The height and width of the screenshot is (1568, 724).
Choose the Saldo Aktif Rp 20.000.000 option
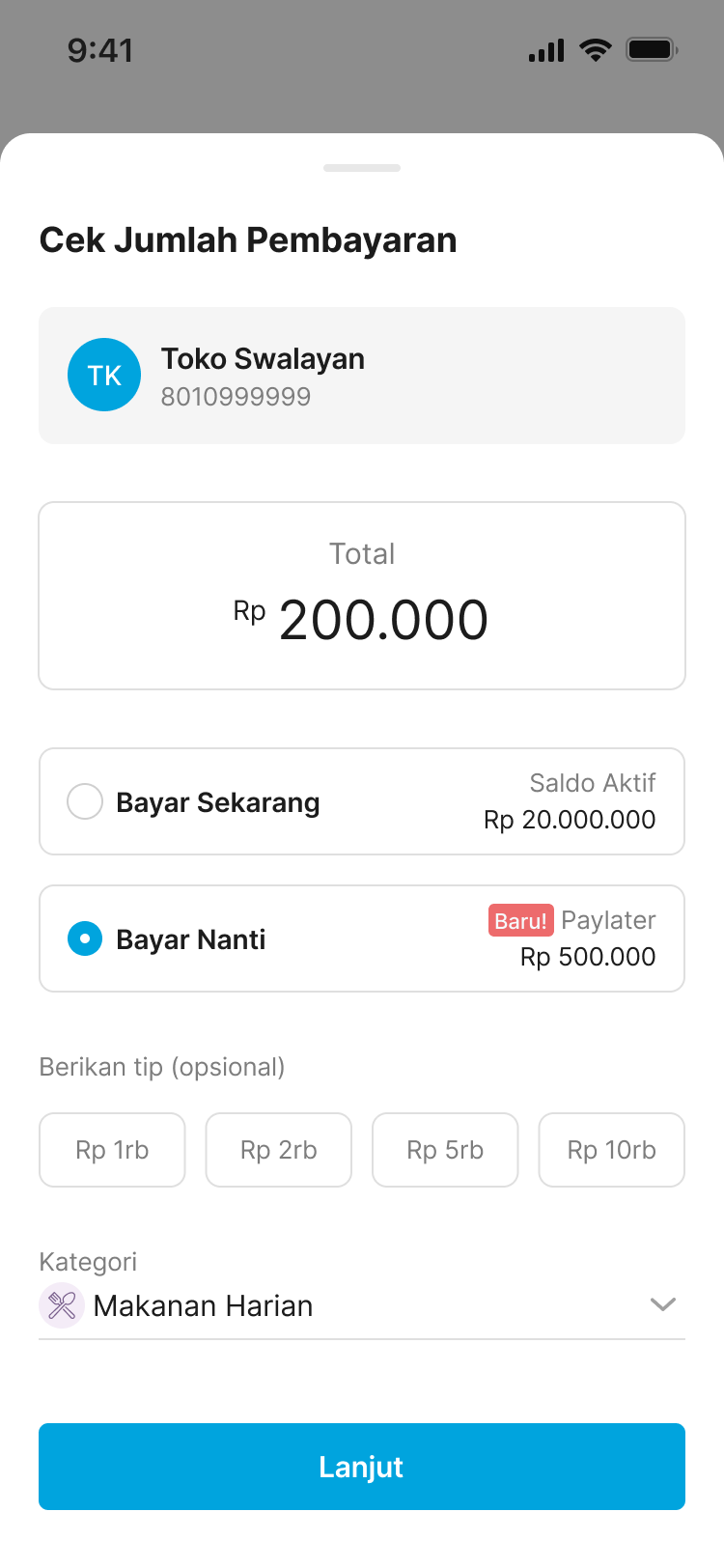click(x=570, y=801)
